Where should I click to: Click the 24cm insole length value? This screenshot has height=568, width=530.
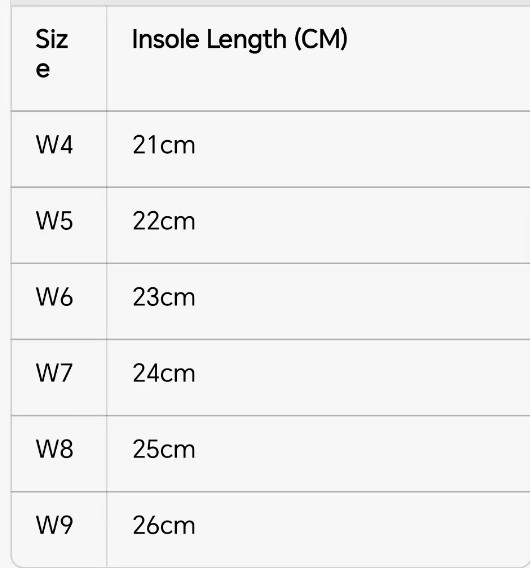coord(164,373)
